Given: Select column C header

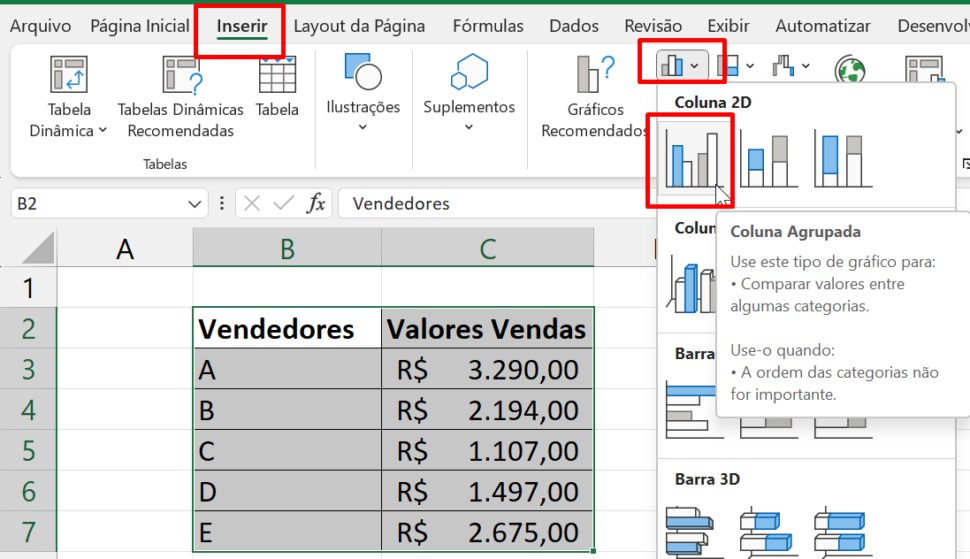Looking at the screenshot, I should click(x=487, y=249).
